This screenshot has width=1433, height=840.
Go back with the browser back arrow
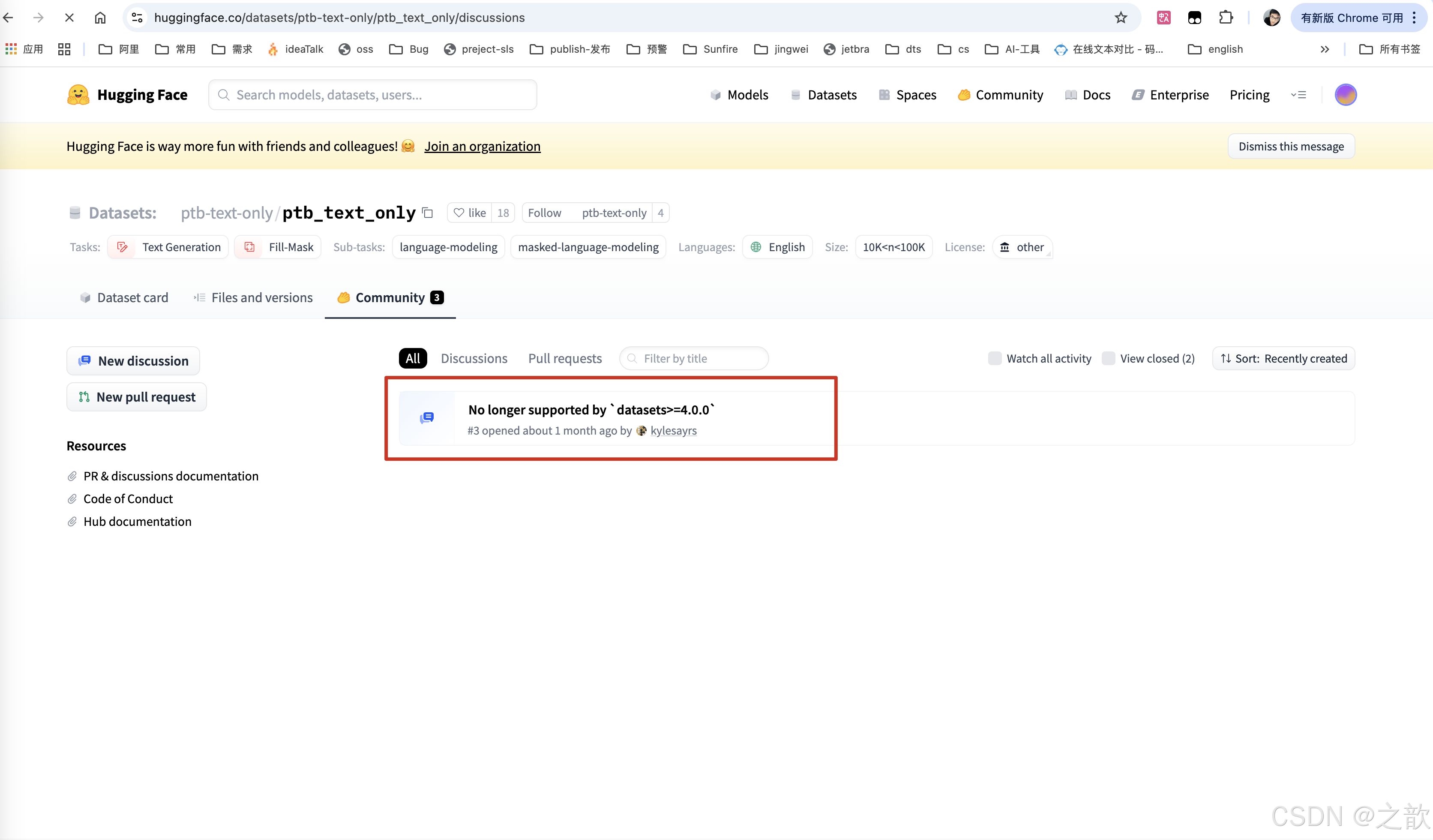9,18
